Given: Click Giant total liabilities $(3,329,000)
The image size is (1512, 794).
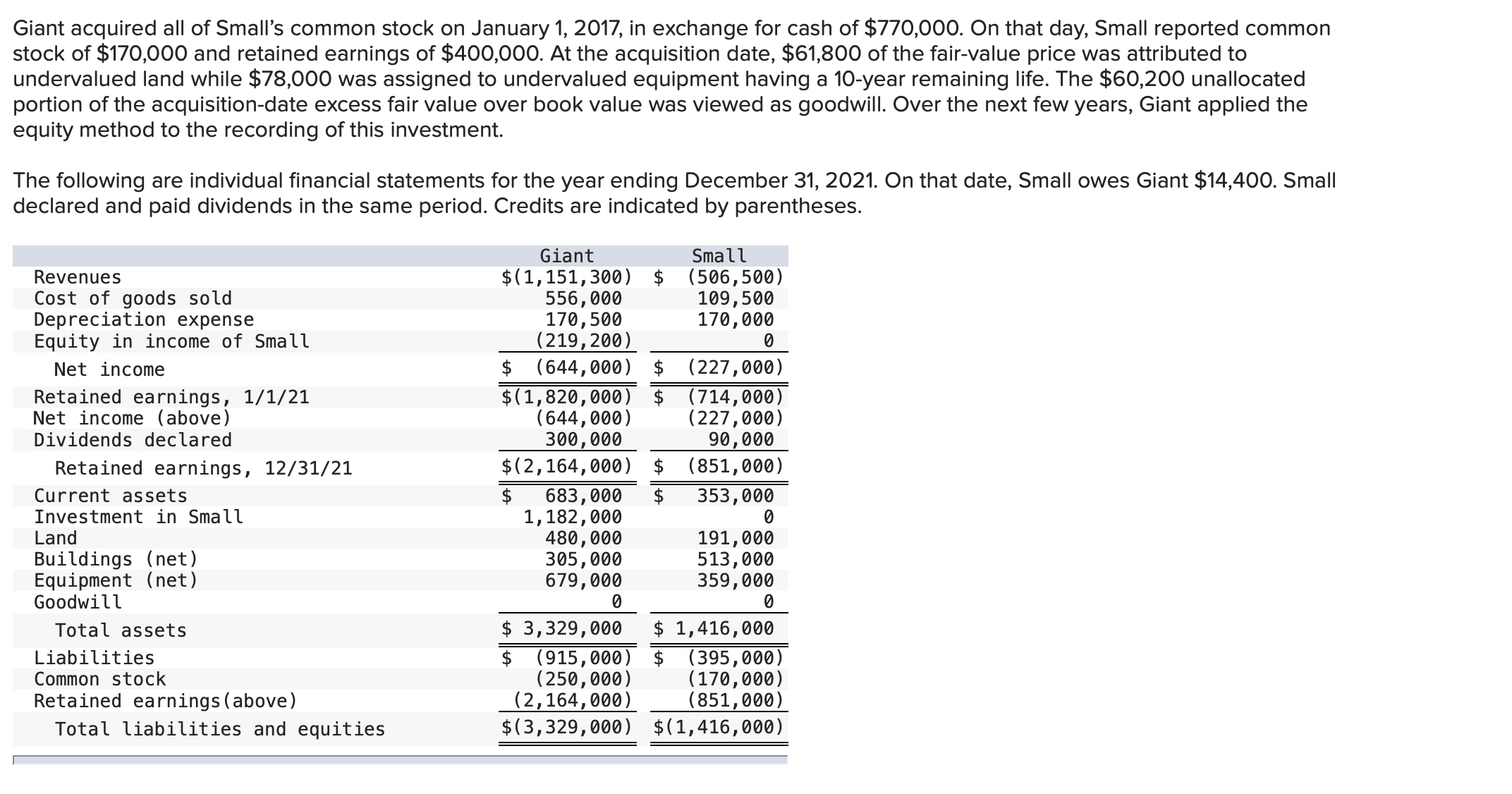Looking at the screenshot, I should point(567,727).
